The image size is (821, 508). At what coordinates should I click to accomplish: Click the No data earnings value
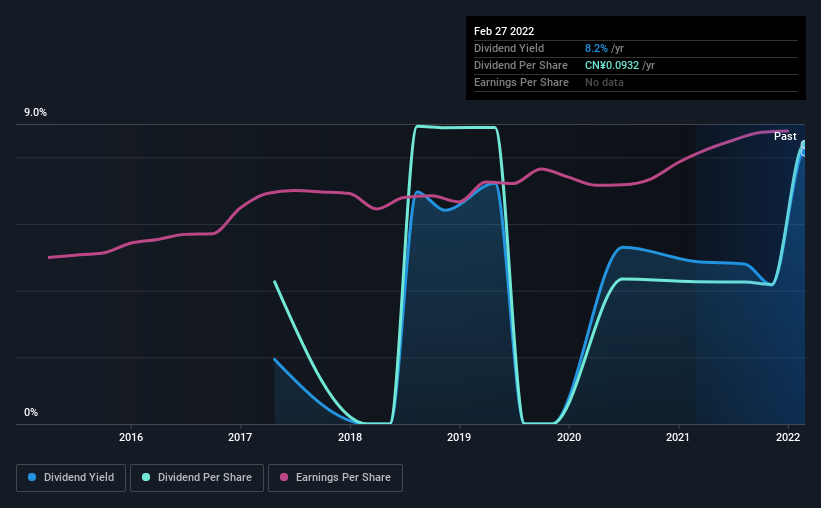coord(604,82)
